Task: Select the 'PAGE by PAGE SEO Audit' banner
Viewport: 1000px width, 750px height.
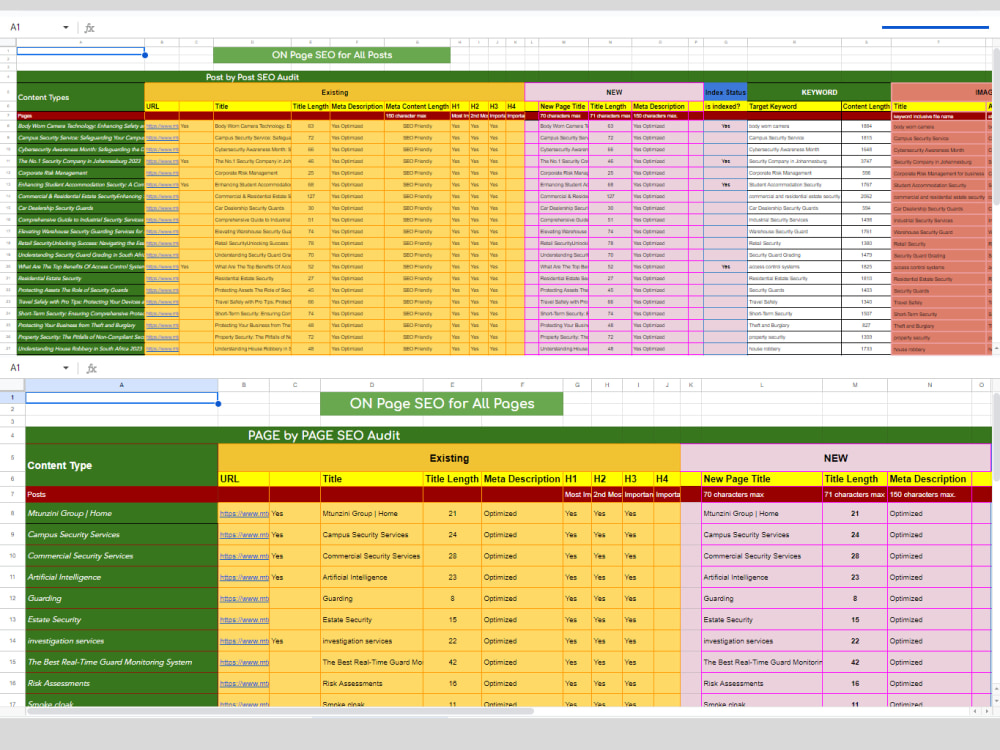Action: [323, 436]
